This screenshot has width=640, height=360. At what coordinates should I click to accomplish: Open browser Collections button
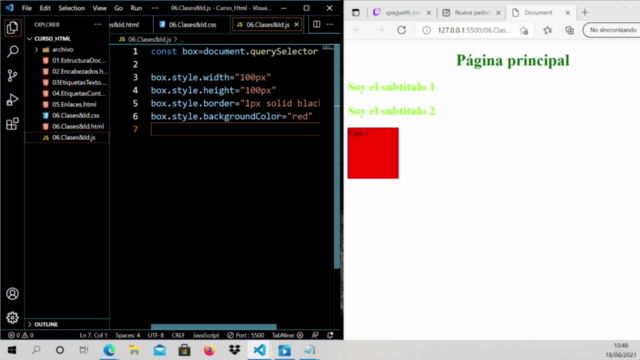569,30
